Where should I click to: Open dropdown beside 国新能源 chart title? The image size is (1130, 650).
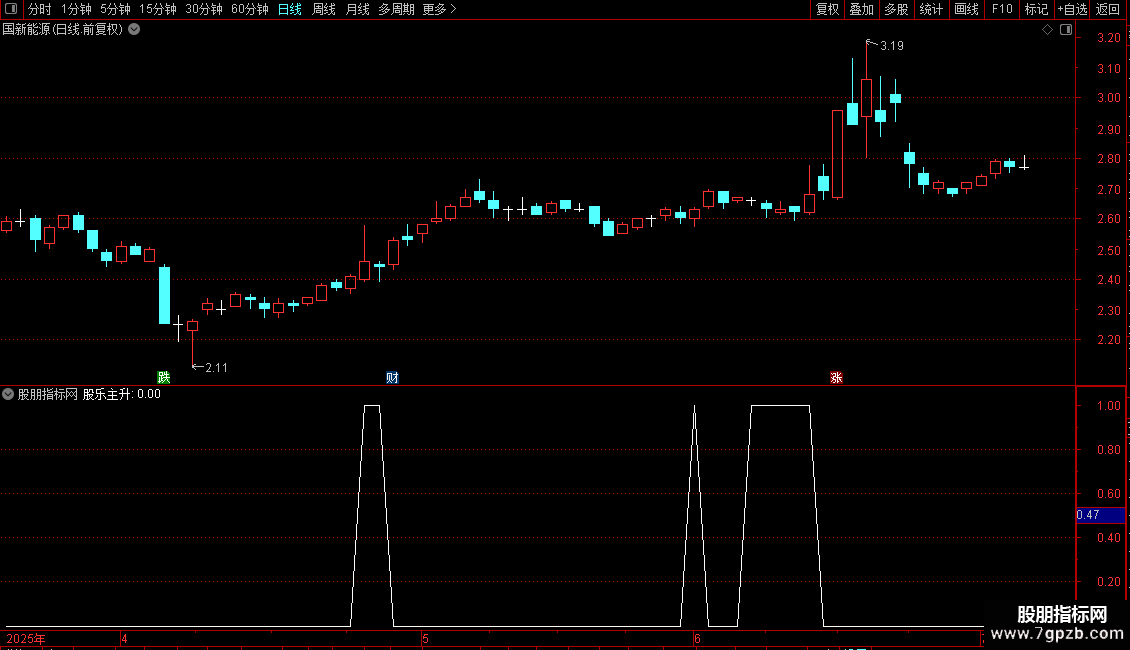(134, 30)
